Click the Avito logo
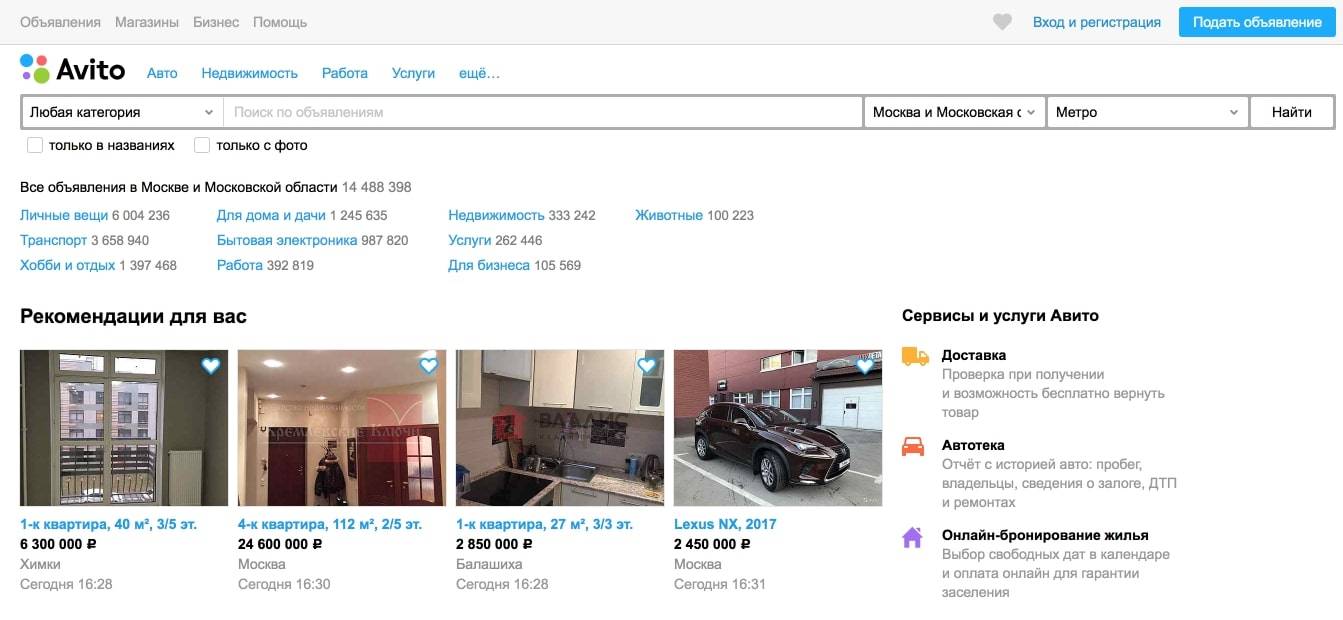This screenshot has height=620, width=1343. coord(73,69)
